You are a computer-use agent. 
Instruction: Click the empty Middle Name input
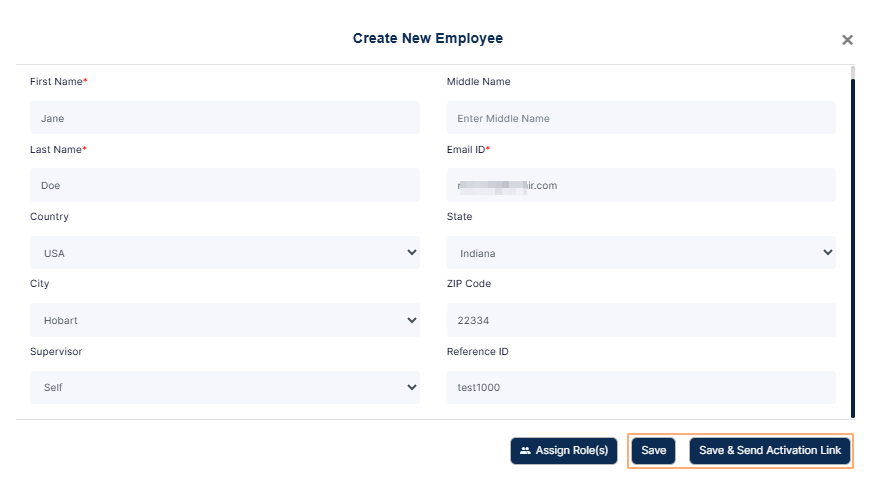click(640, 118)
